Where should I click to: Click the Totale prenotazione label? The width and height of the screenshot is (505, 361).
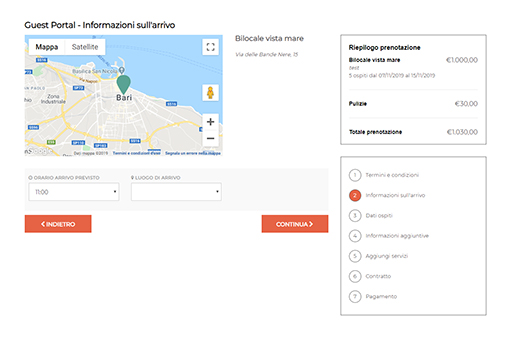click(x=375, y=132)
